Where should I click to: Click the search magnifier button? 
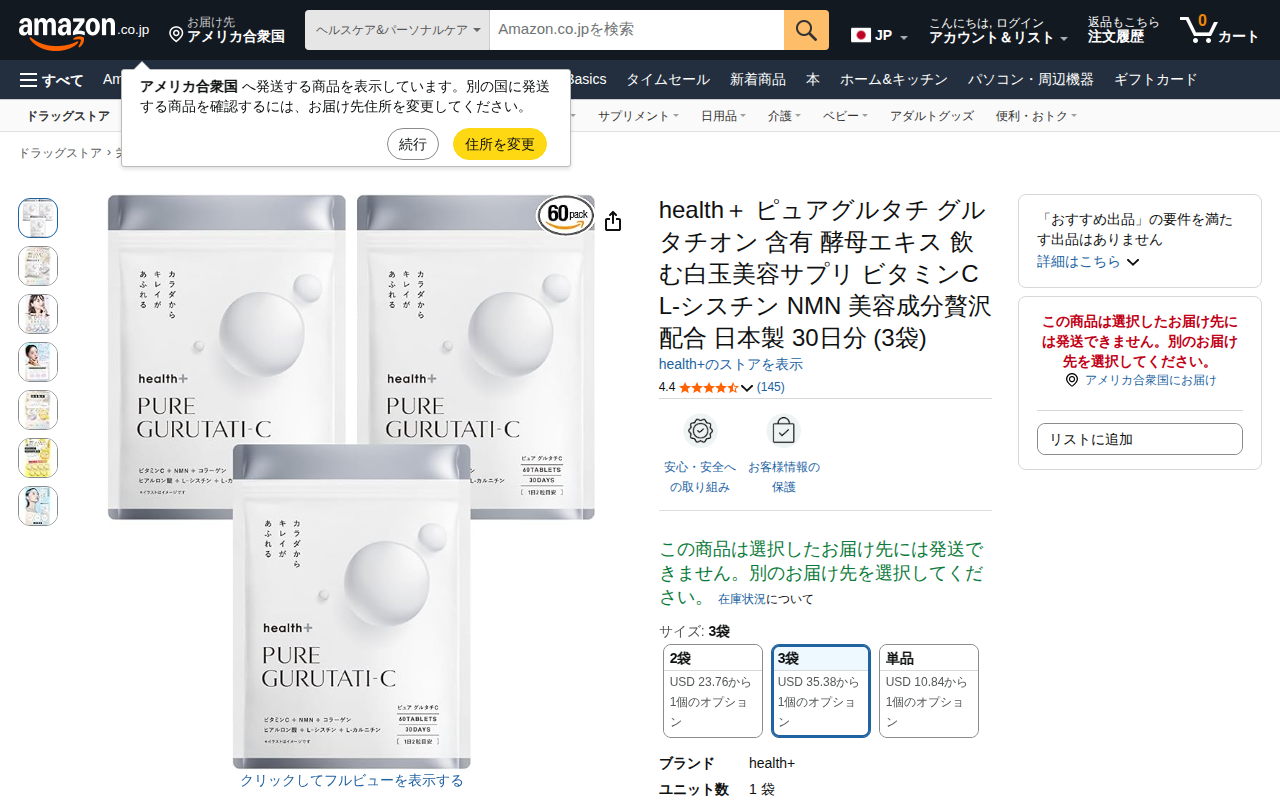(x=806, y=30)
